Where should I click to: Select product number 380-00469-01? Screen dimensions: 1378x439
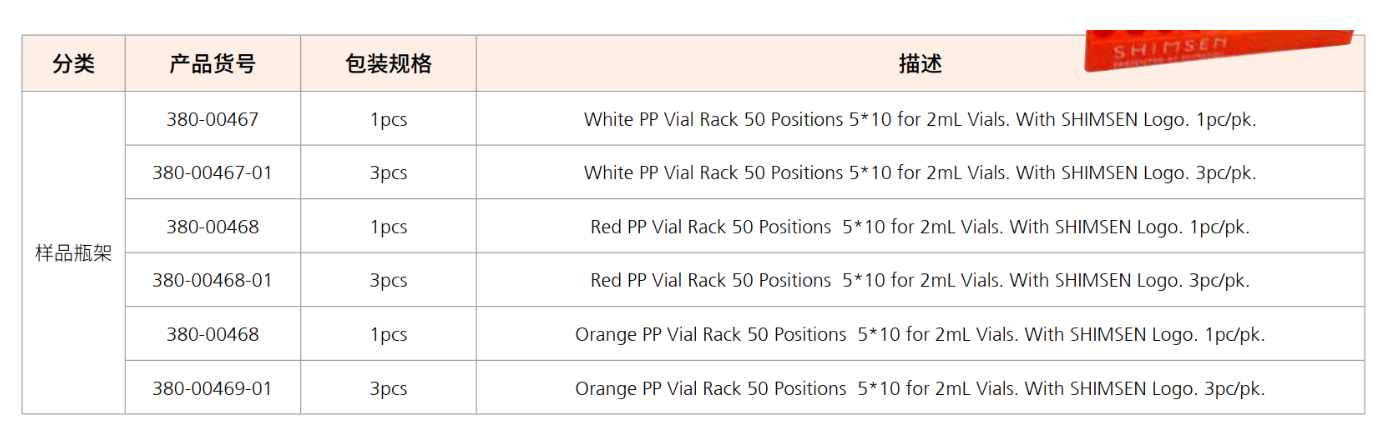point(212,388)
